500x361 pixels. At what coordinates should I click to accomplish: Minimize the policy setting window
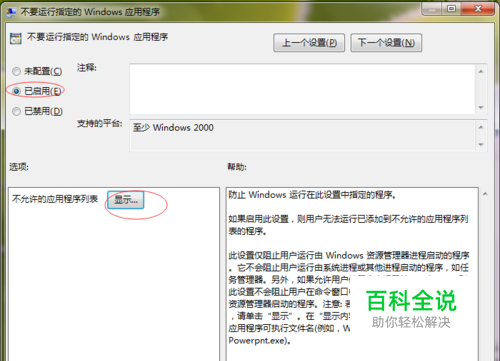[432, 9]
